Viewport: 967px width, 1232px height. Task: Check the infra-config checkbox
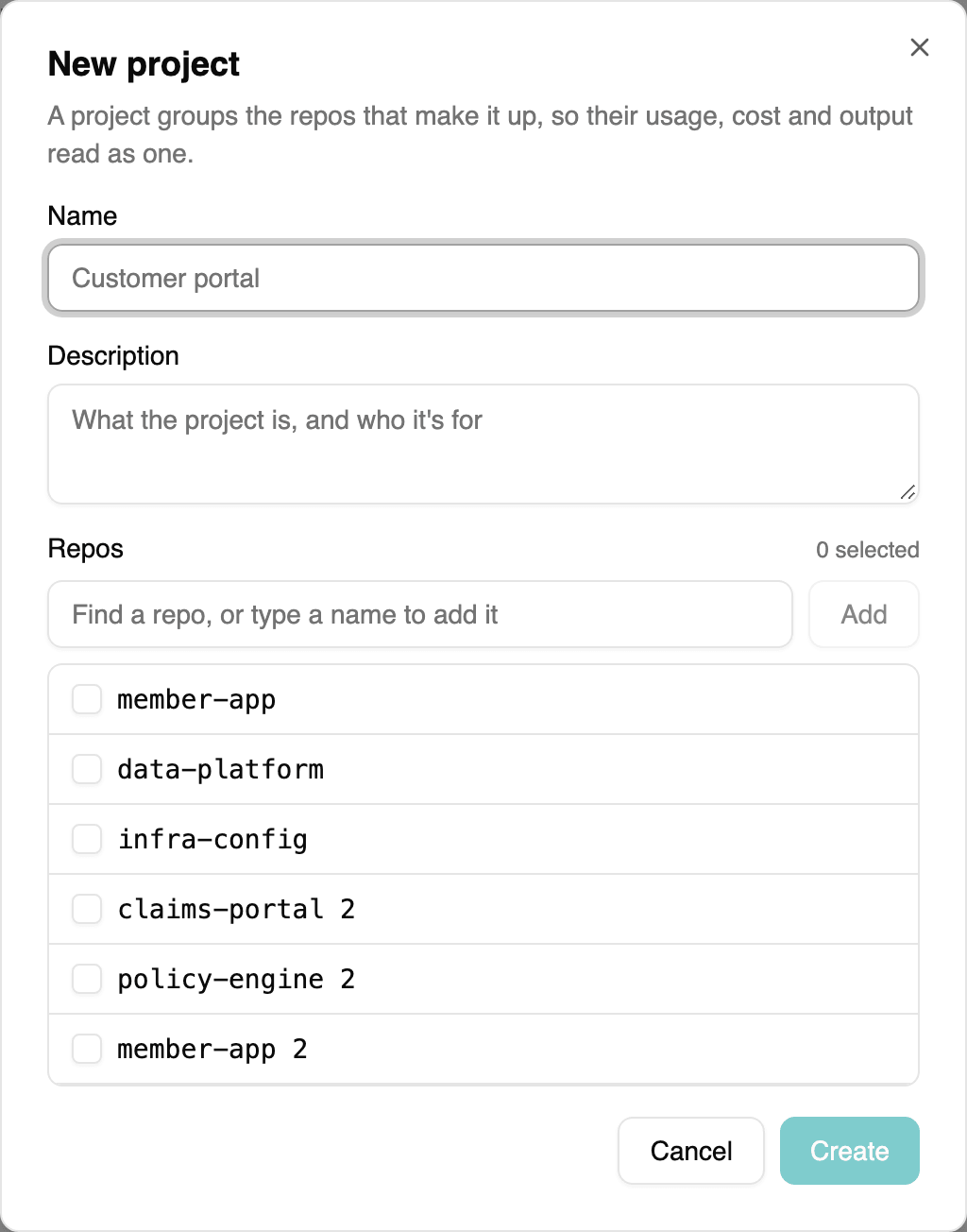pos(87,839)
